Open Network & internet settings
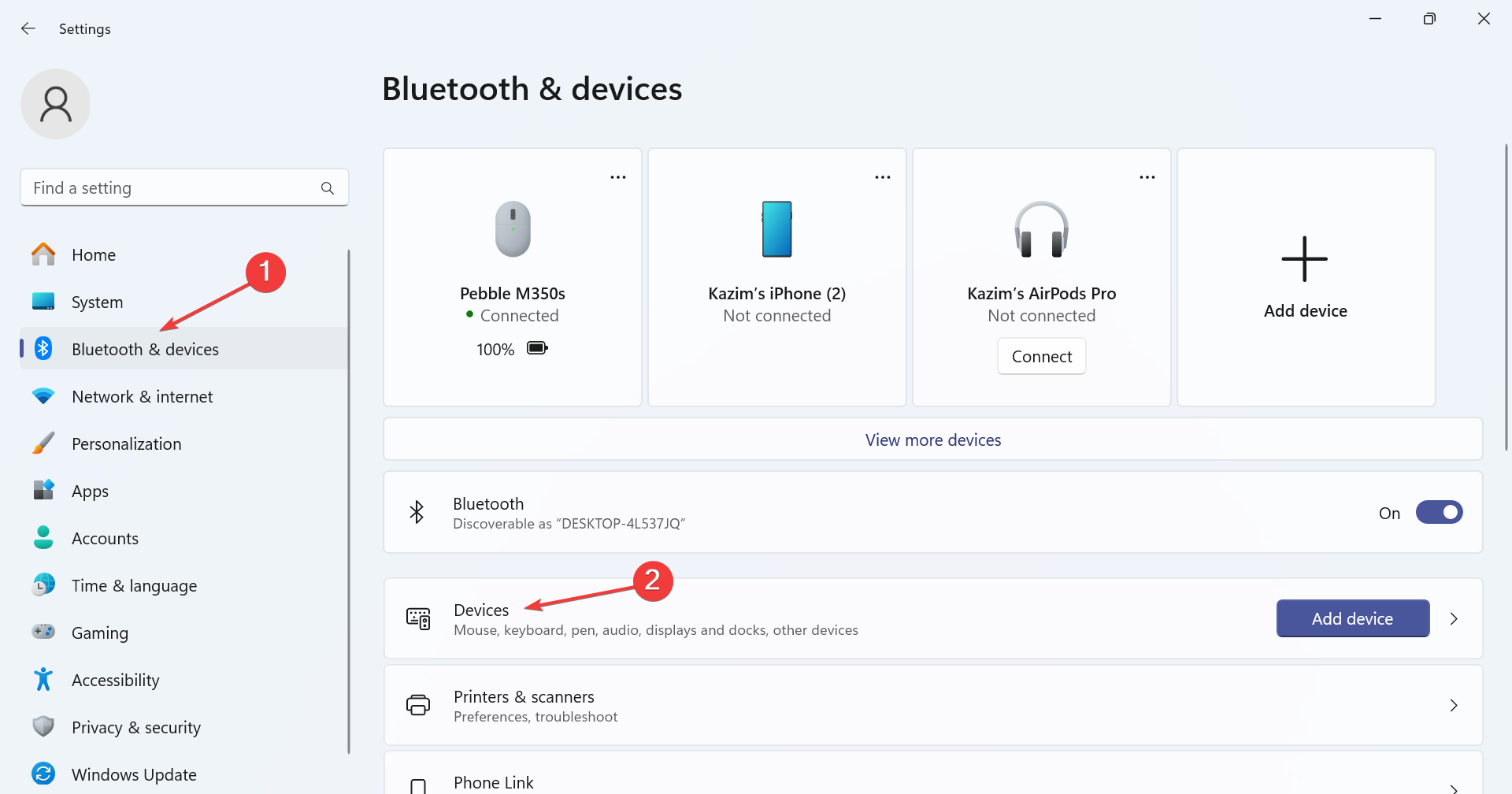This screenshot has width=1512, height=794. click(x=142, y=396)
